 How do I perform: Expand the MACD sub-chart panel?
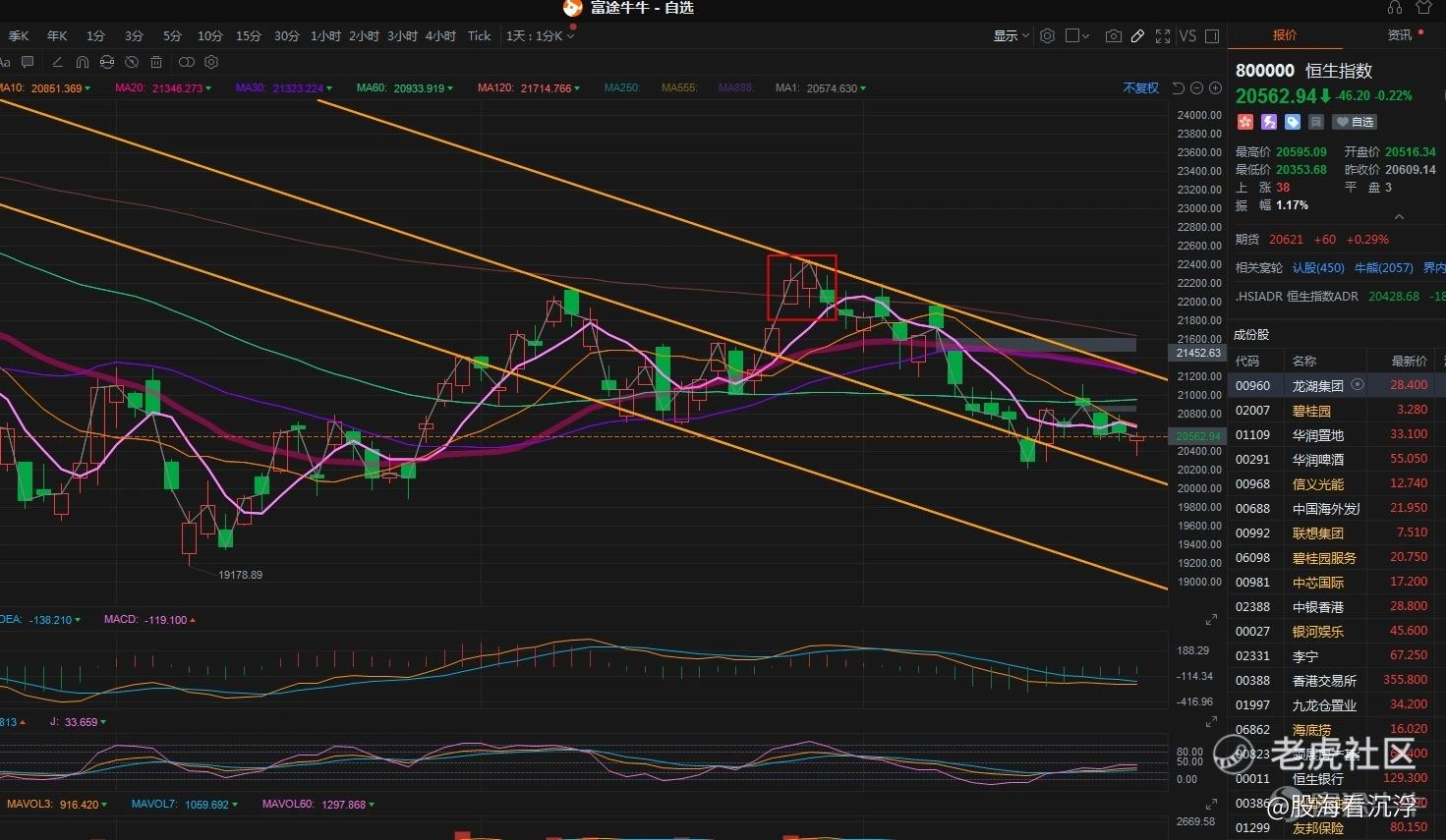point(1211,620)
